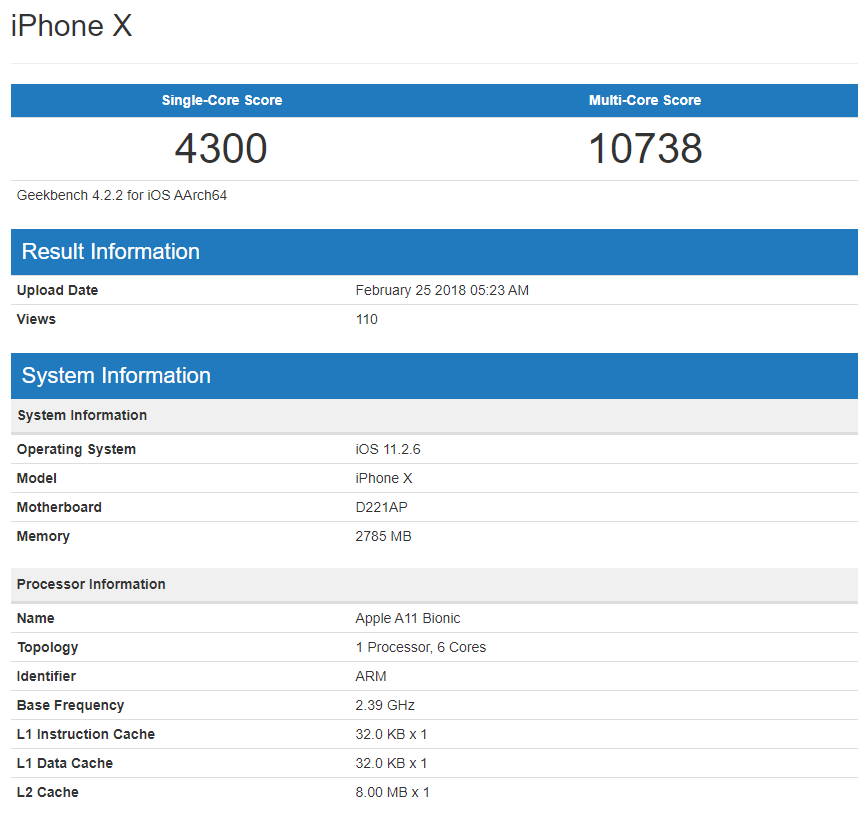
Task: Click the Memory value 2785 MB
Action: pos(383,536)
